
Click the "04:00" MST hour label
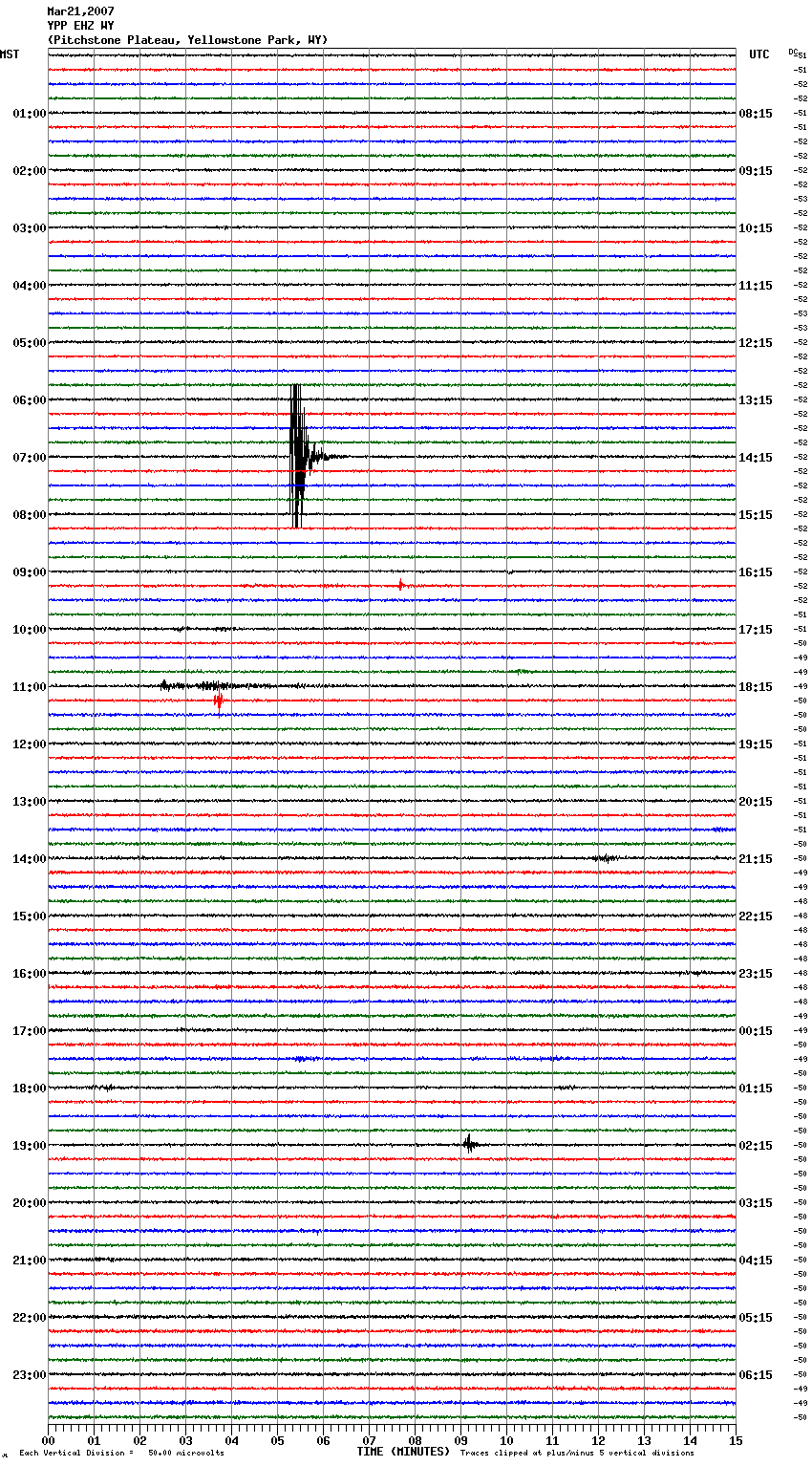pos(30,286)
